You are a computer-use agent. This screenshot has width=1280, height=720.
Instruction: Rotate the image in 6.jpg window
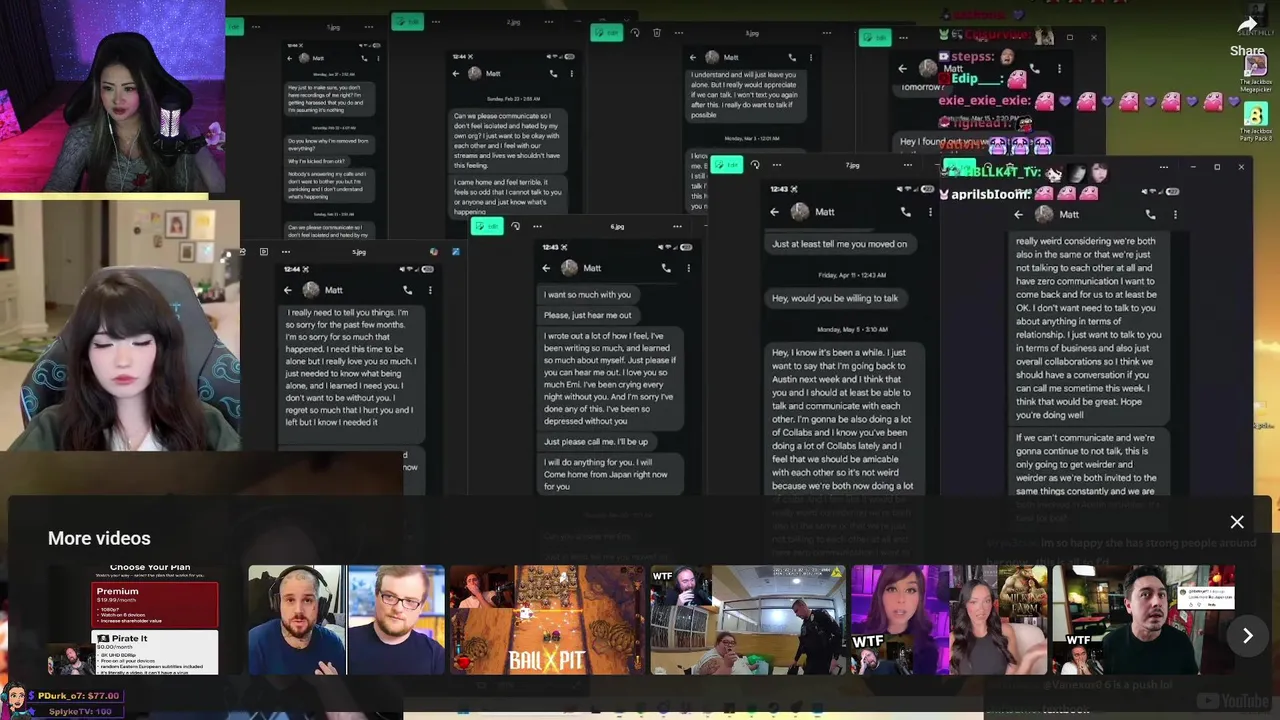(515, 227)
